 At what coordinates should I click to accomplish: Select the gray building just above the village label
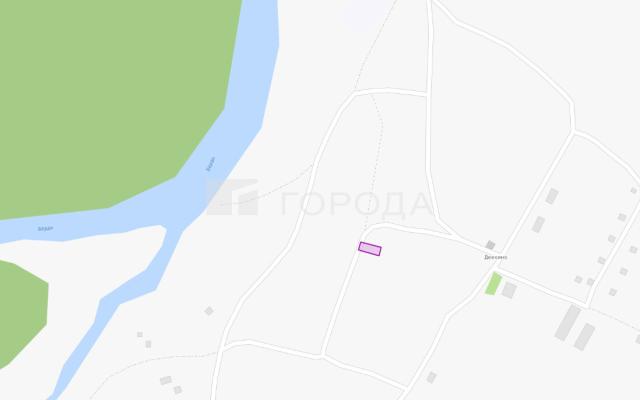[490, 245]
